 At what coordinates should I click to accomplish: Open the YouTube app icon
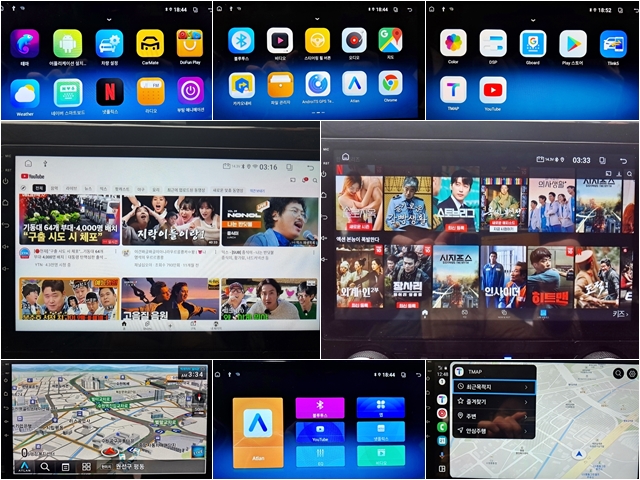point(493,90)
